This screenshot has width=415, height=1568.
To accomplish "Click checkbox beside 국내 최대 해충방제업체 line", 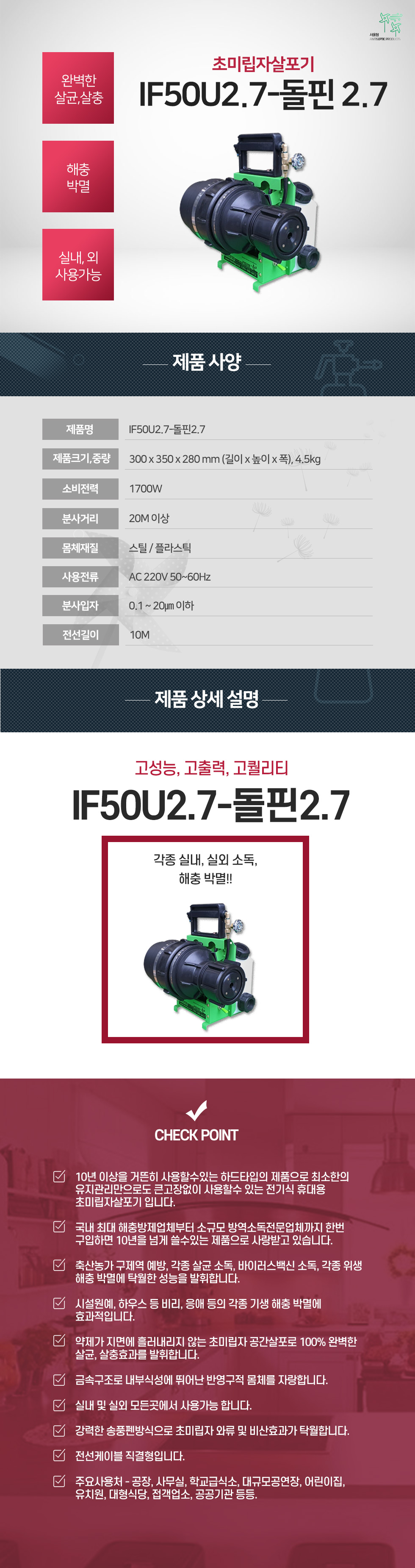I will 59,1226.
